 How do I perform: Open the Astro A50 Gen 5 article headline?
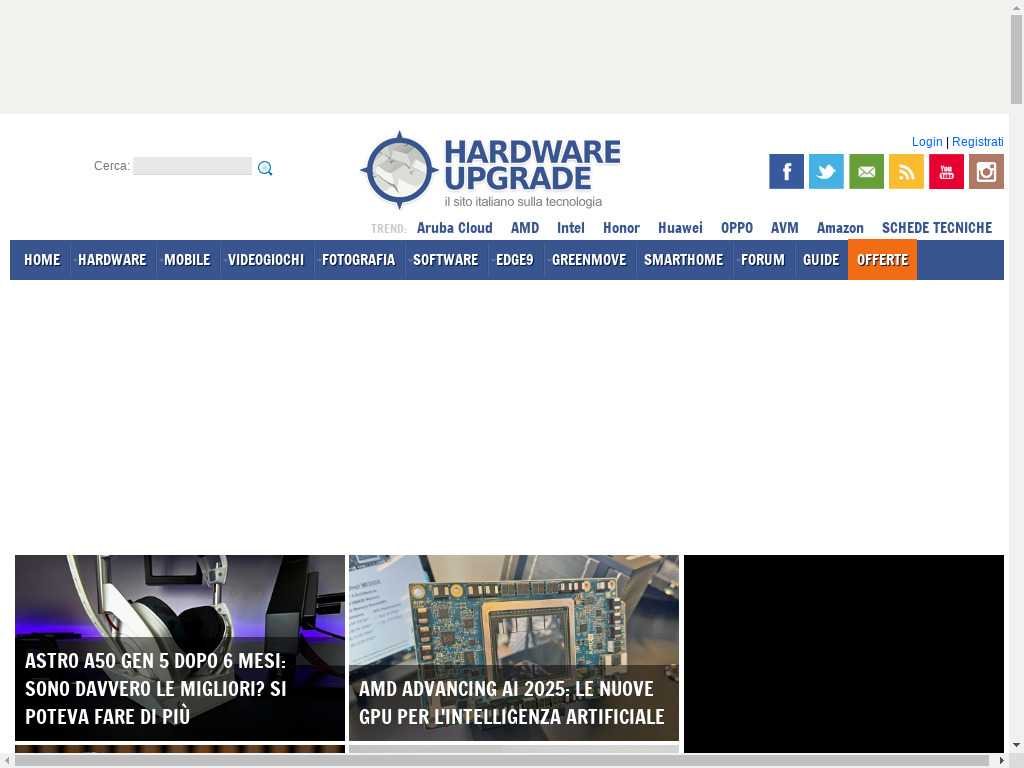point(156,688)
